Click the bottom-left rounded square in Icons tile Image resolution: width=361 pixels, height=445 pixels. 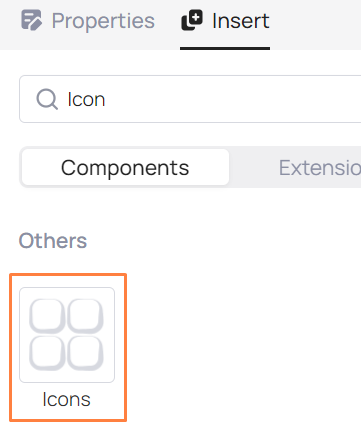click(47, 353)
